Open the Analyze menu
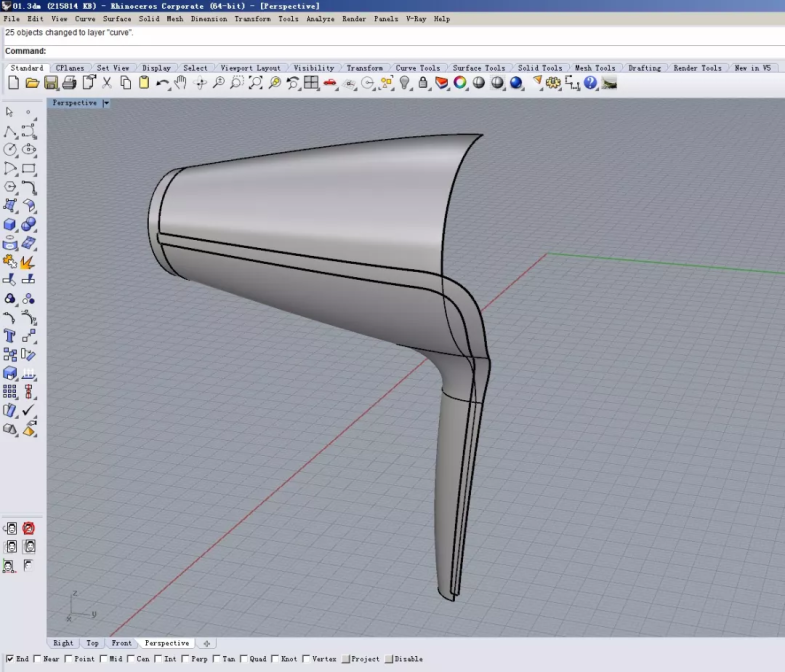 click(x=320, y=19)
